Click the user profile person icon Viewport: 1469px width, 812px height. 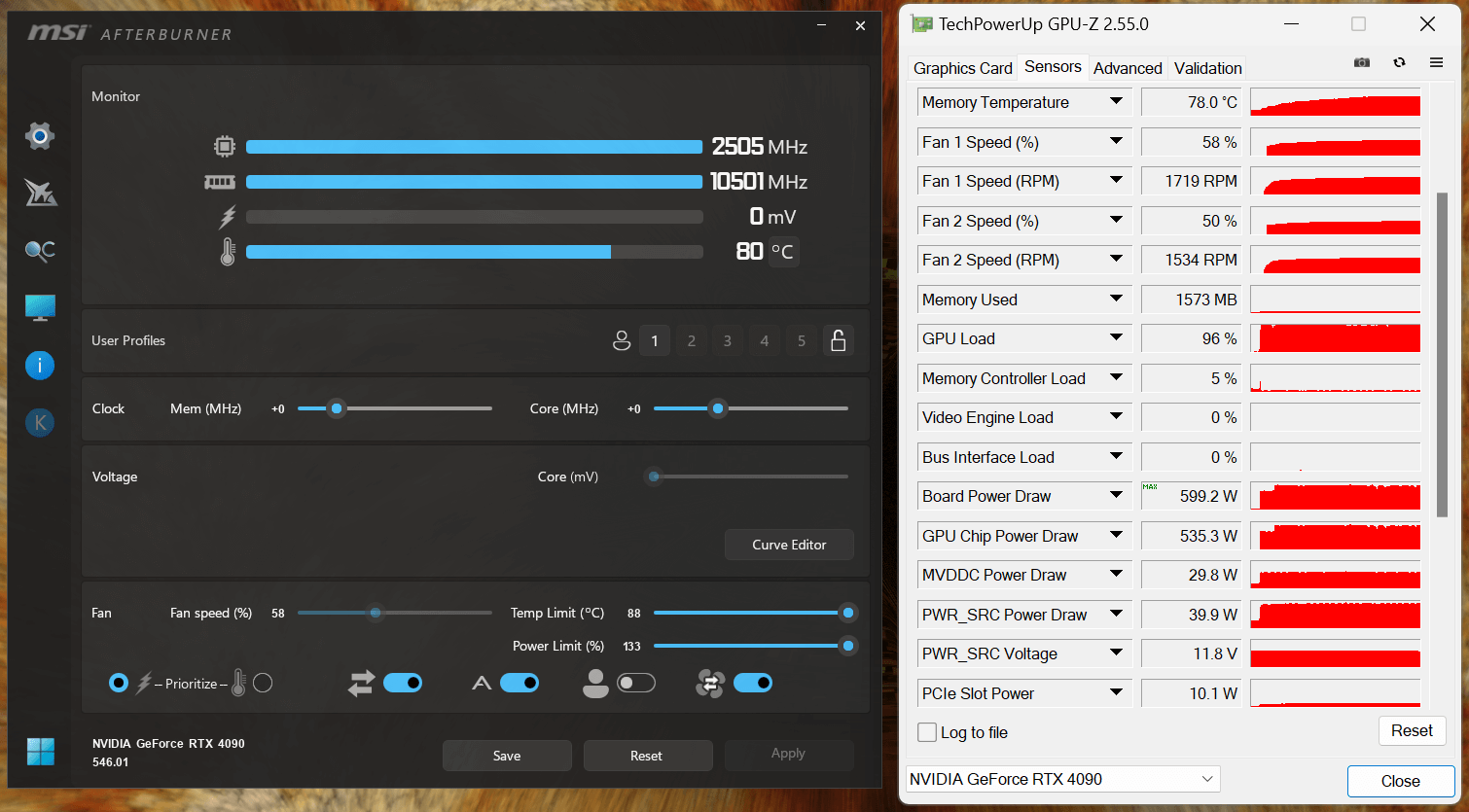[622, 340]
